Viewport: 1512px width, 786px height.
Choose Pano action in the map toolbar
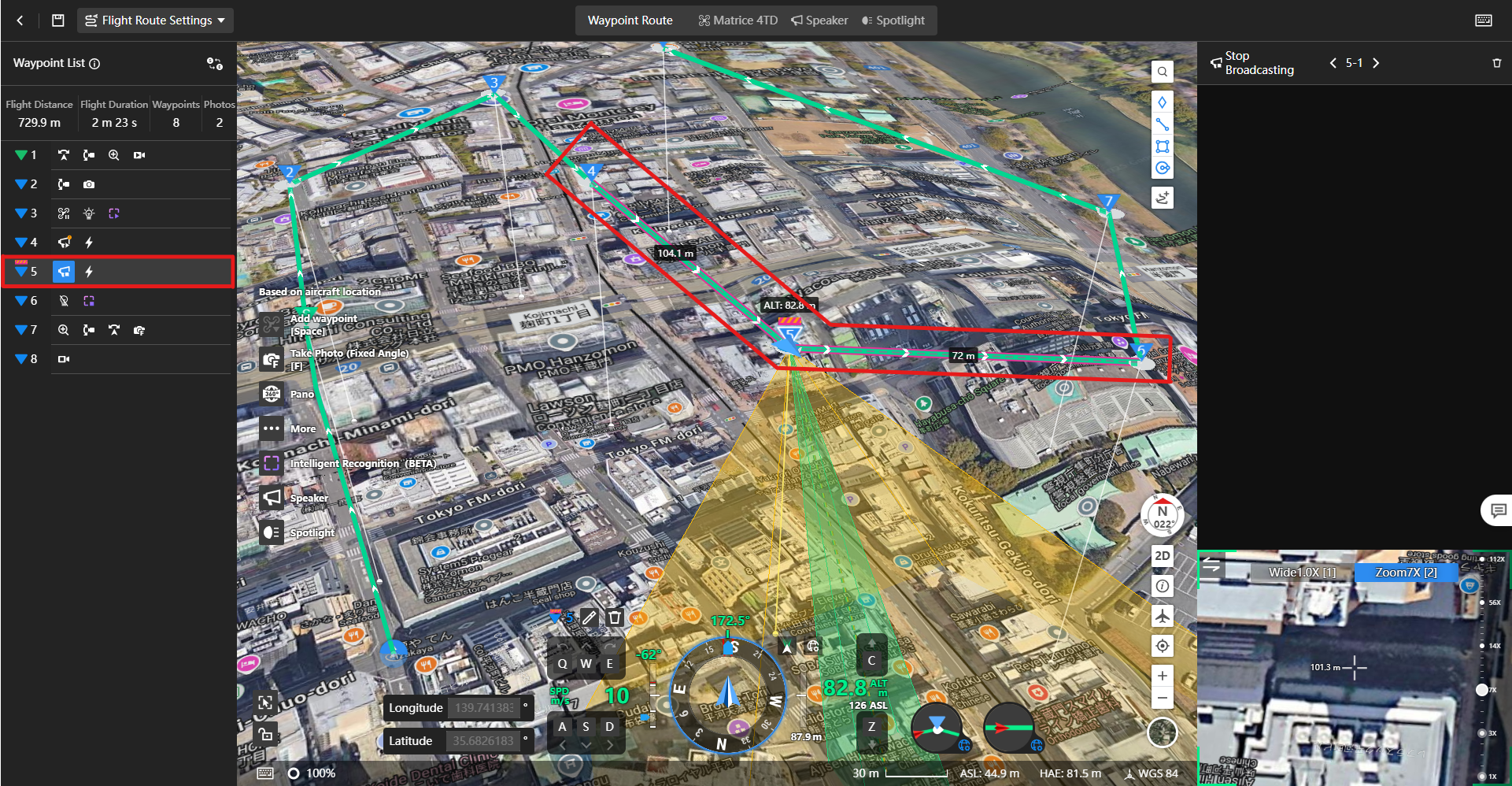tap(272, 394)
